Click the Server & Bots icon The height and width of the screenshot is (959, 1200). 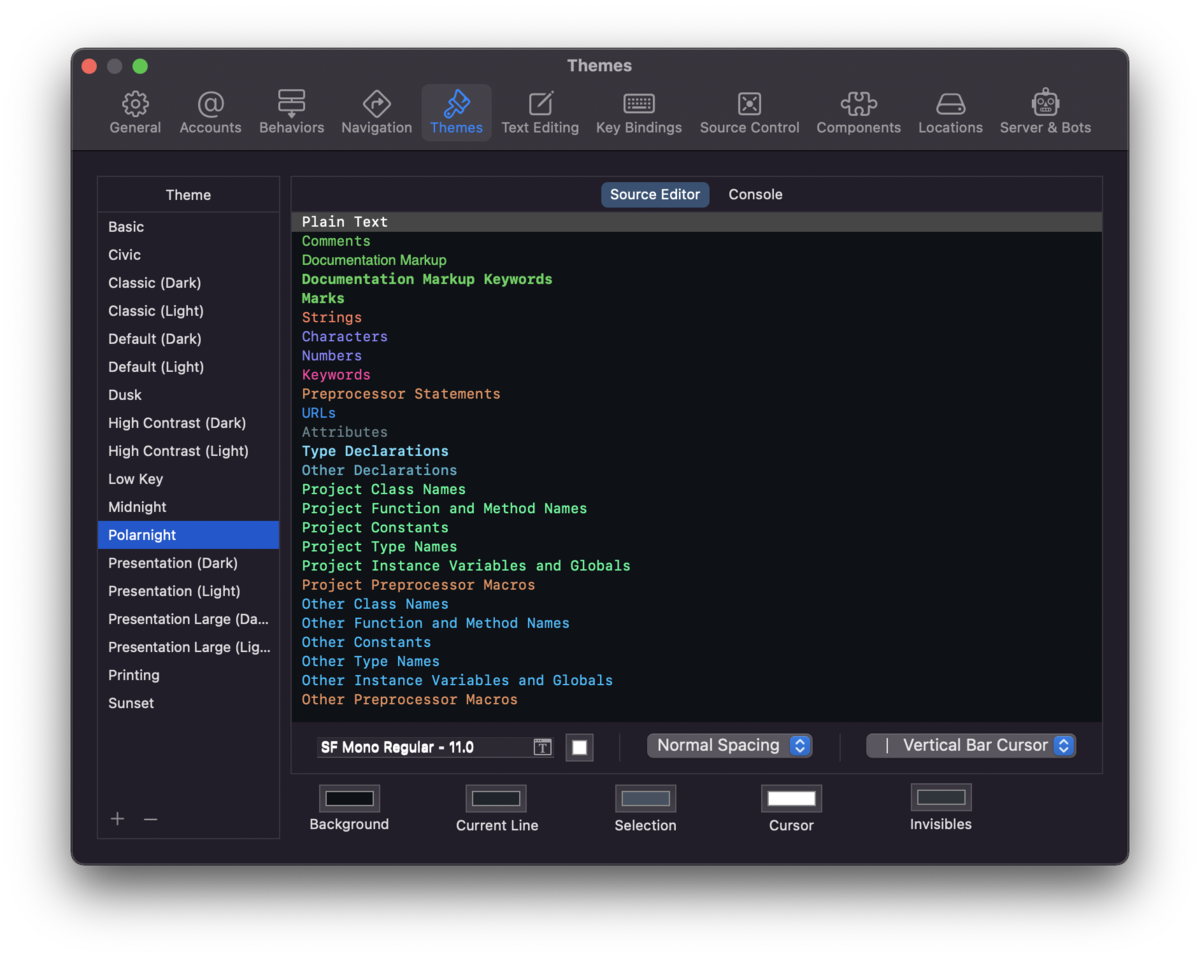tap(1045, 110)
